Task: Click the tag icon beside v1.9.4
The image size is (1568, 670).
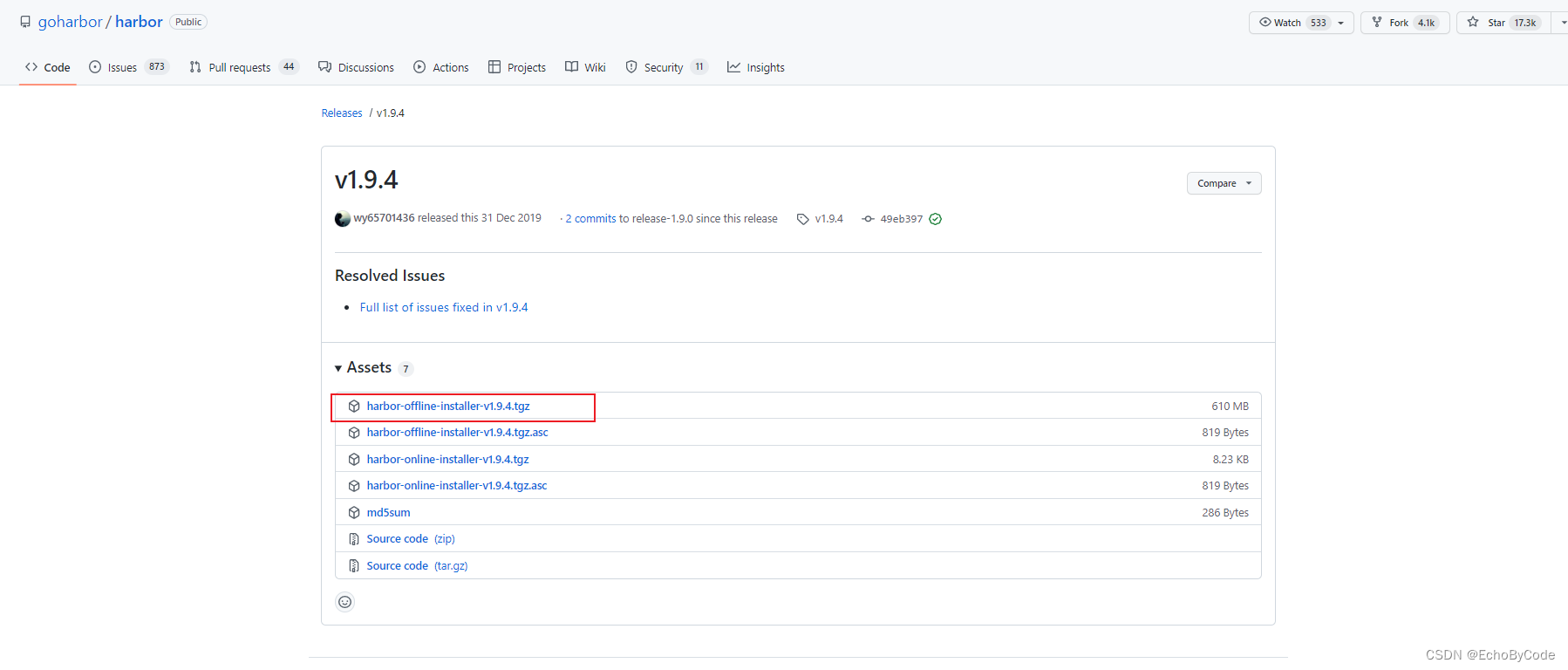Action: click(802, 219)
